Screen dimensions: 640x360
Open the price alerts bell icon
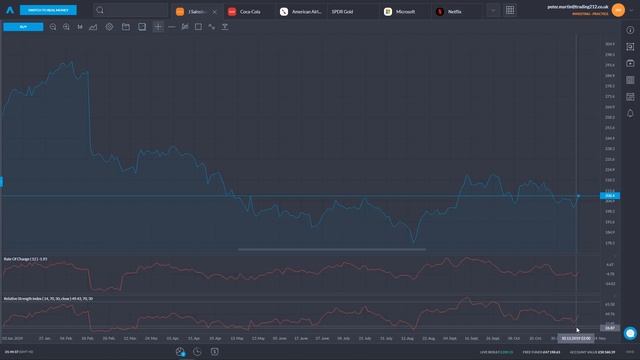coord(630,113)
